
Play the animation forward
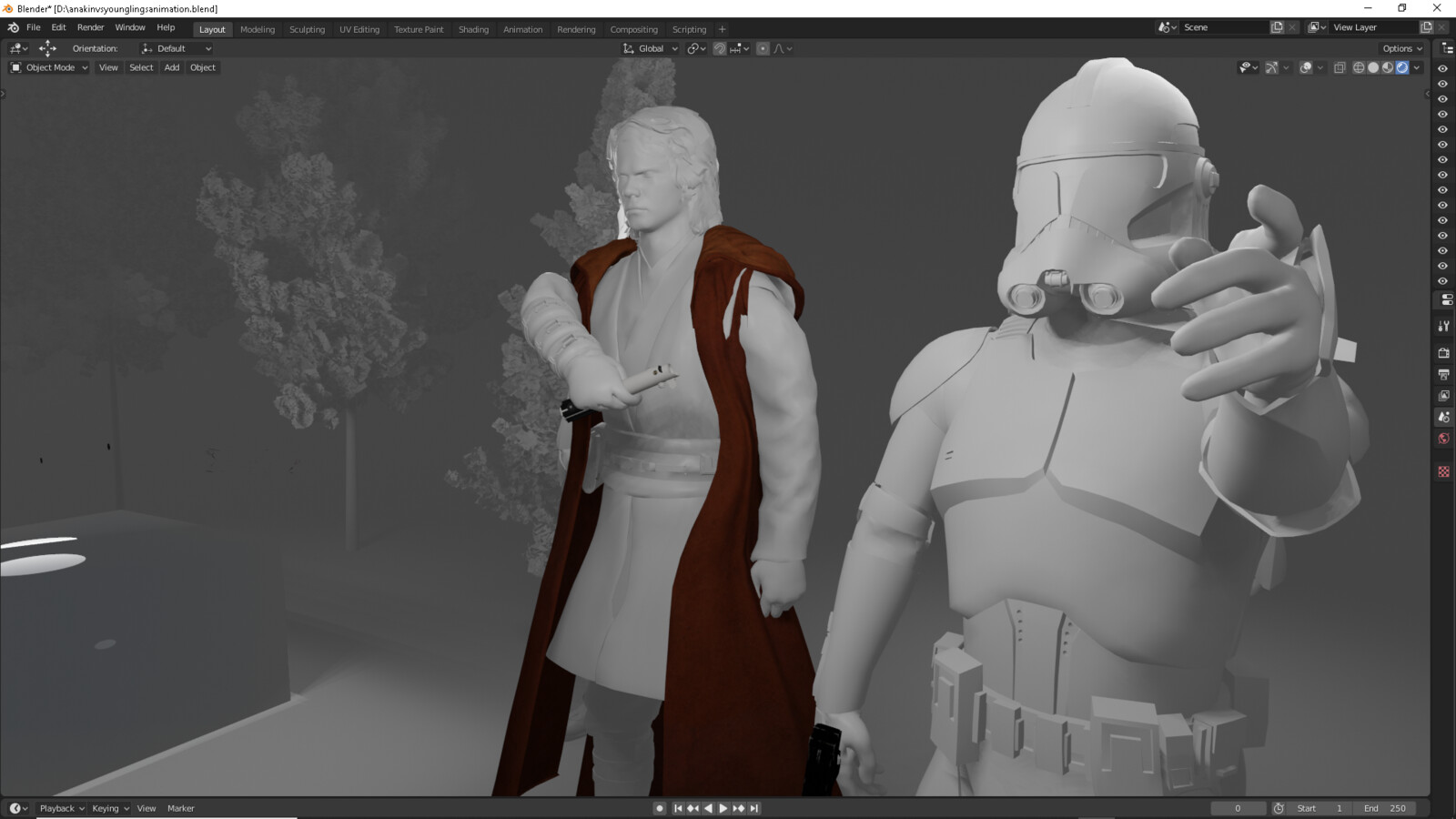coord(723,808)
